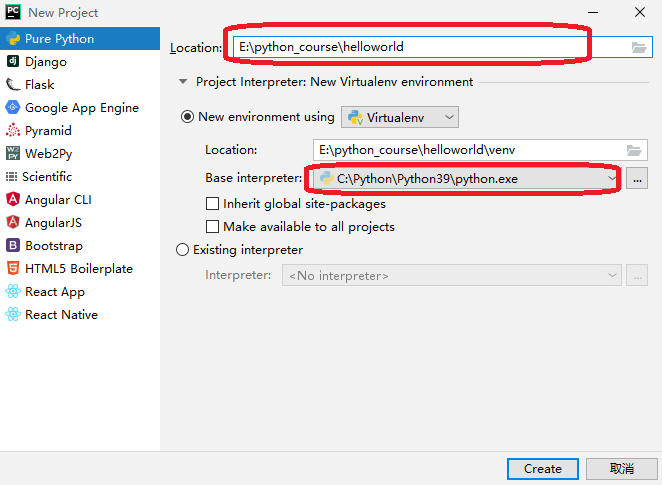Choose the Existing interpreter radio option
The image size is (662, 485).
[182, 250]
